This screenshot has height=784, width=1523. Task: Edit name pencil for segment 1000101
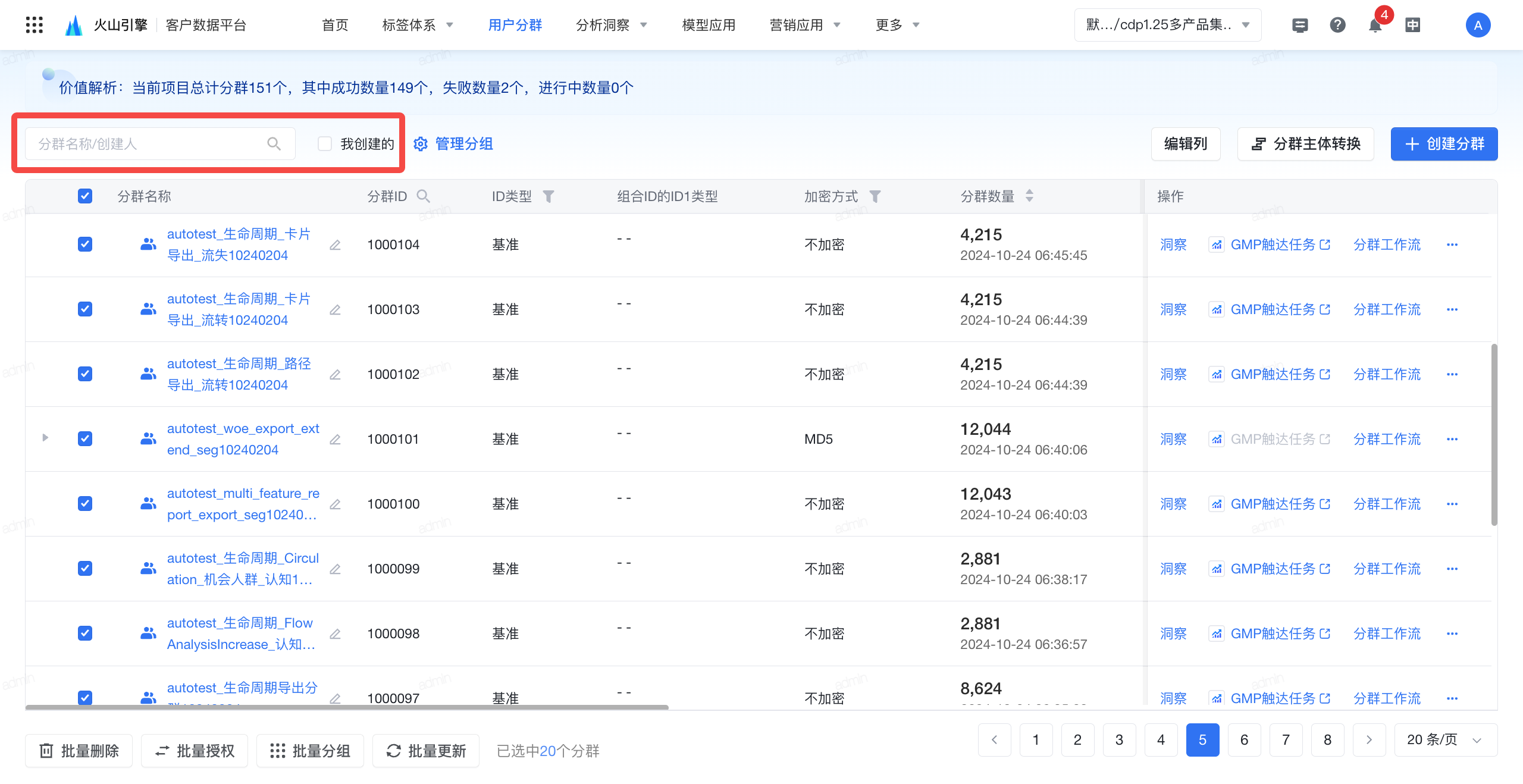click(335, 440)
